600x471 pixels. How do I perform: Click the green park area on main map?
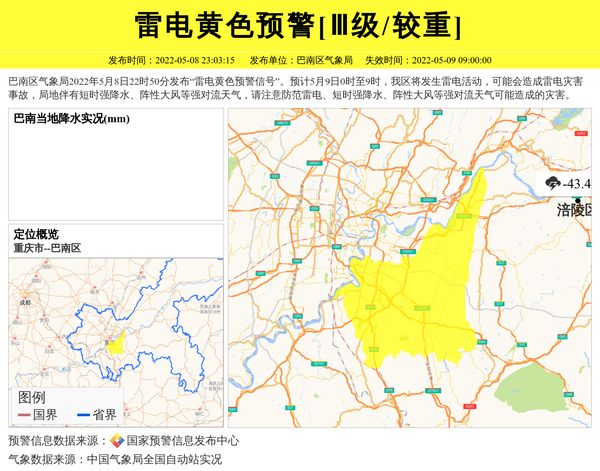tap(542, 385)
